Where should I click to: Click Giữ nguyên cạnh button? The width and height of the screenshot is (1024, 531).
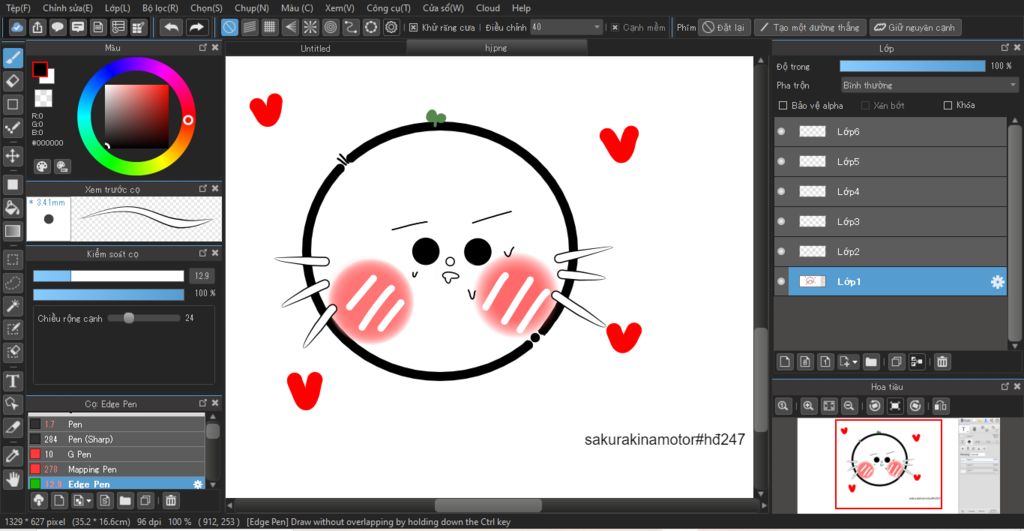(915, 27)
